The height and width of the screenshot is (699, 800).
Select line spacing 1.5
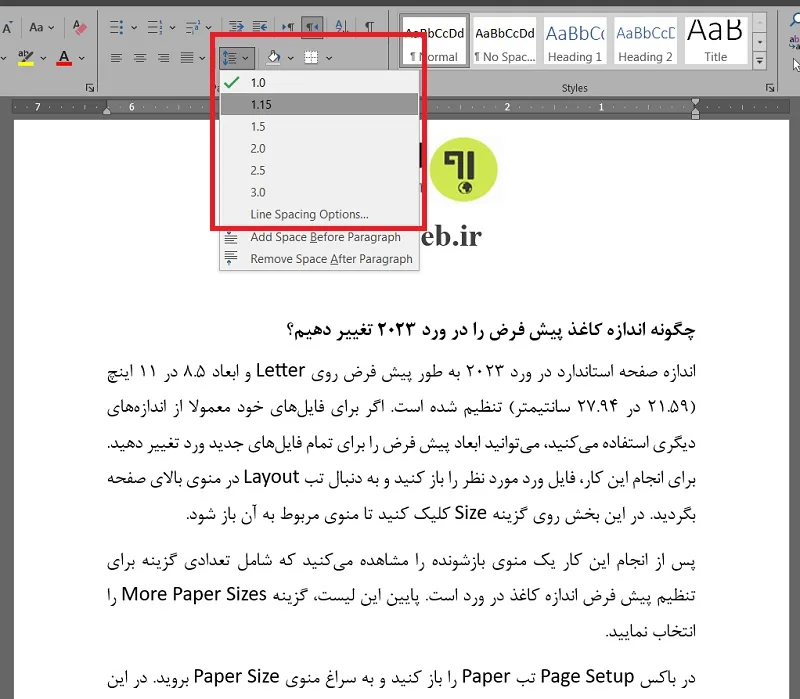[319, 127]
